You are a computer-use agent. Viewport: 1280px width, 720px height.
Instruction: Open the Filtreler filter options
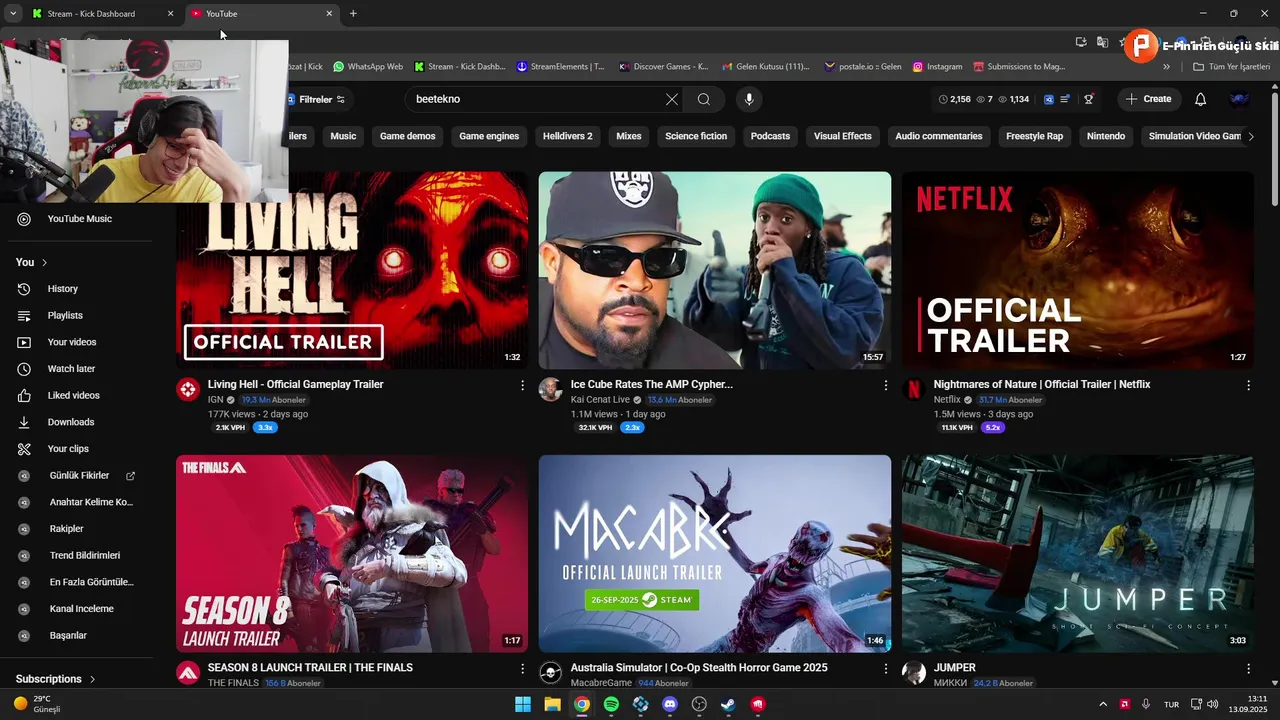(316, 99)
